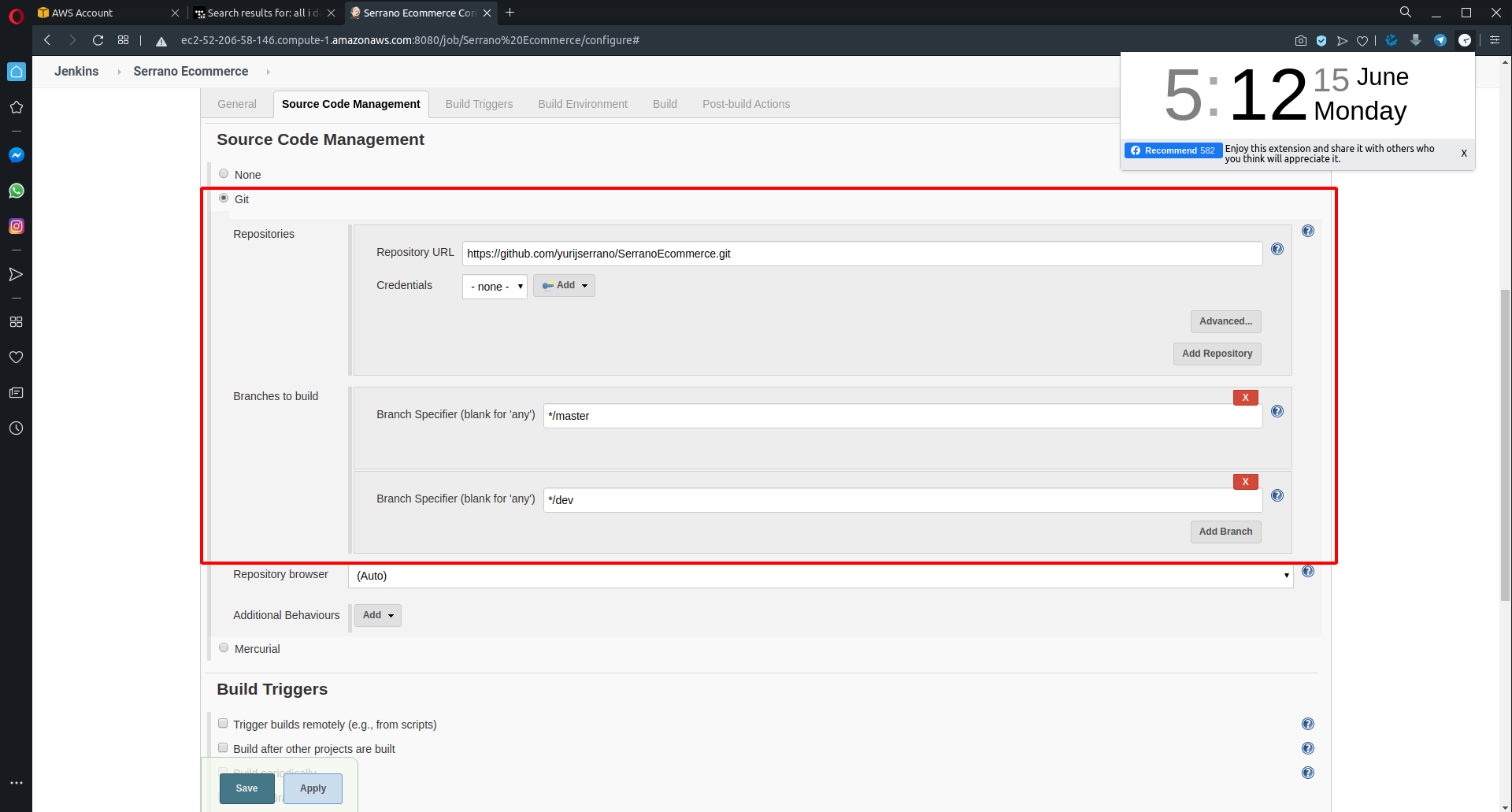Open the Credentials '- none -' dropdown
This screenshot has height=812, width=1512.
pyautogui.click(x=495, y=287)
